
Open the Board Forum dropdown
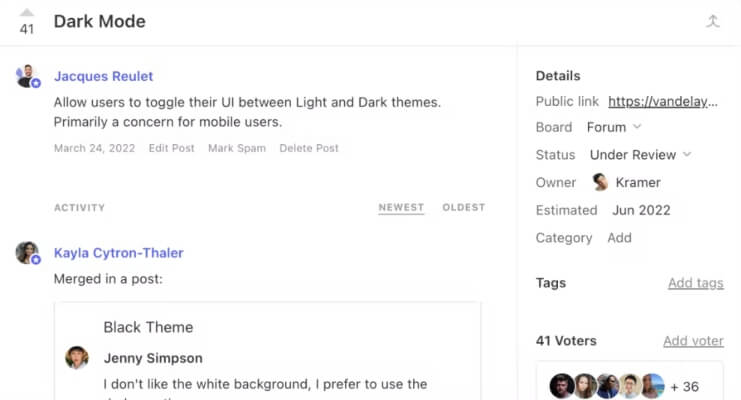pyautogui.click(x=614, y=127)
